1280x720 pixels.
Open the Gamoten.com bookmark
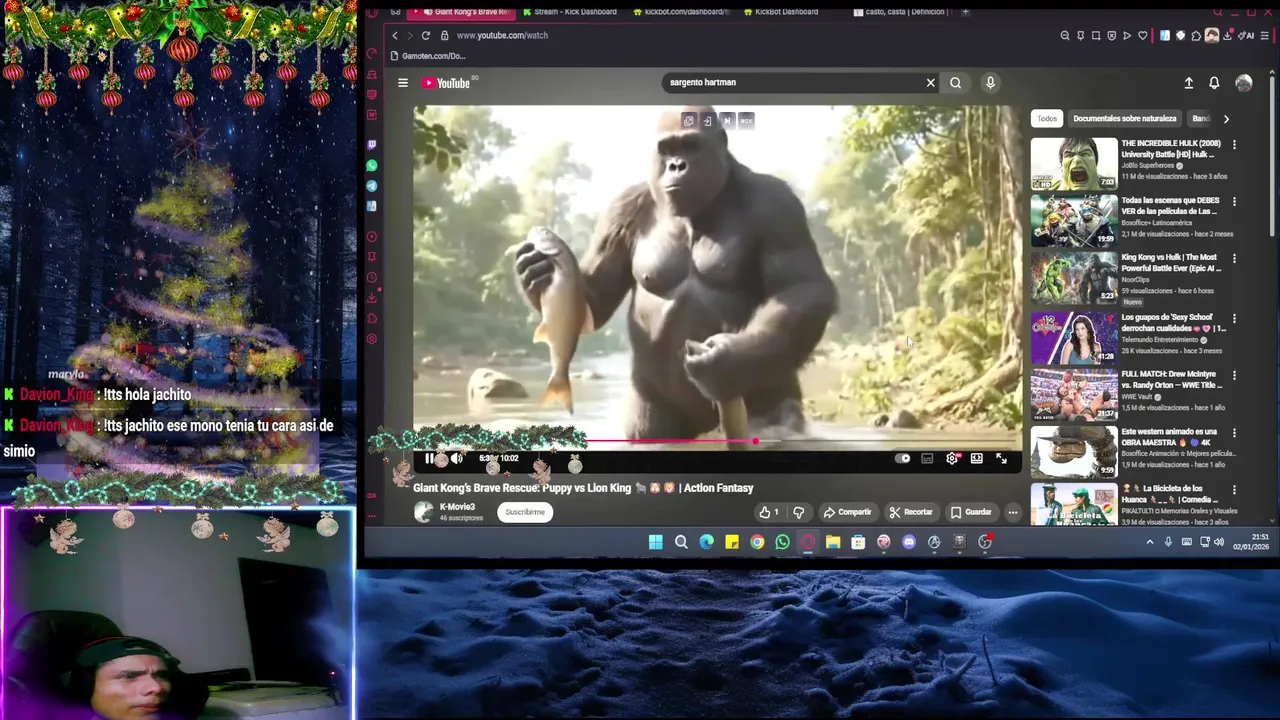click(x=430, y=56)
